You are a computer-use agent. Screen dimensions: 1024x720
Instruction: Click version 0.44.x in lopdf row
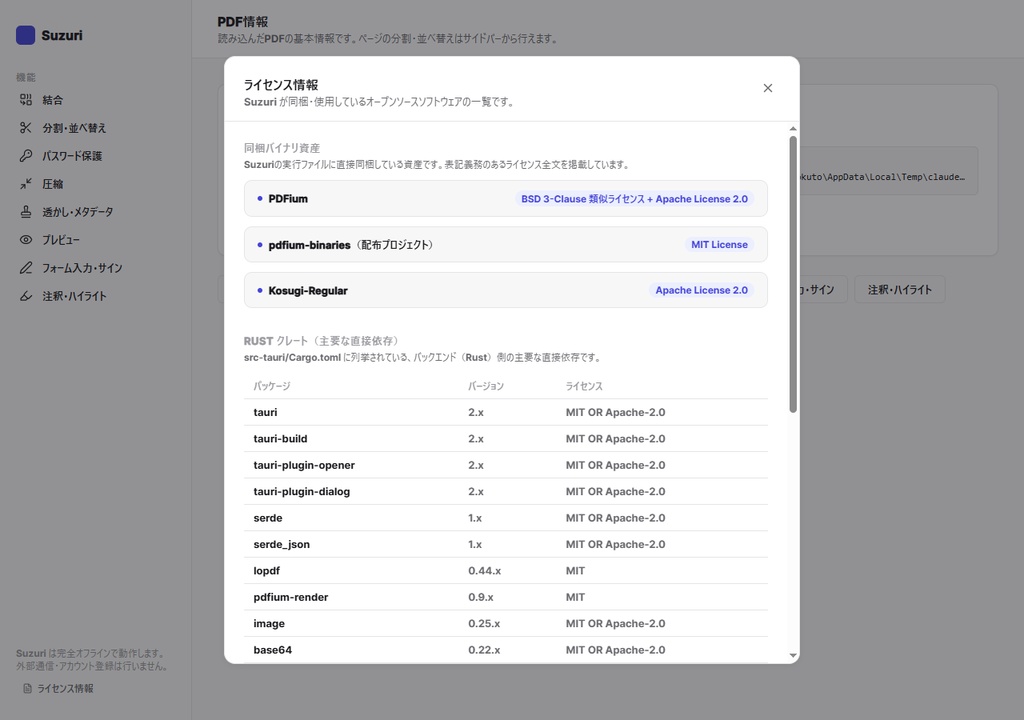pyautogui.click(x=485, y=571)
